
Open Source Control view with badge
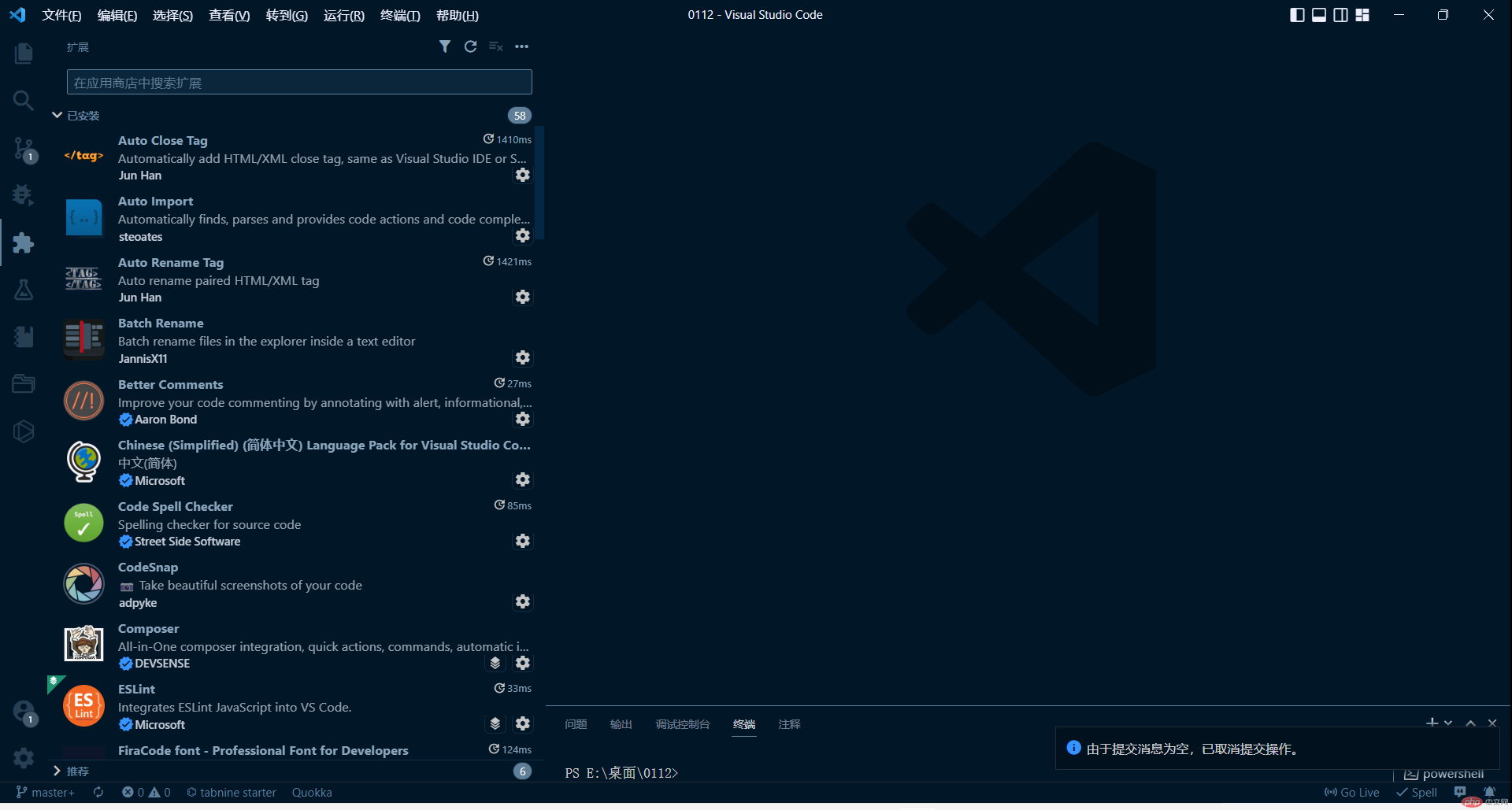coord(24,149)
